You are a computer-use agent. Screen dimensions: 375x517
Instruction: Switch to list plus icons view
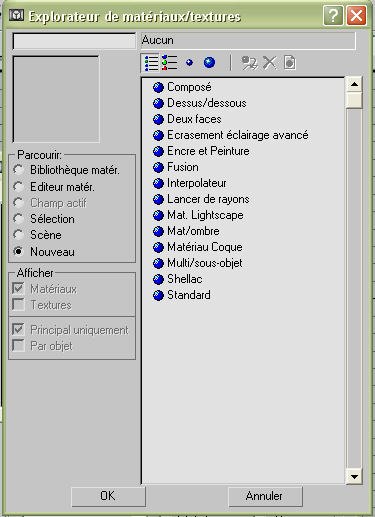pyautogui.click(x=170, y=63)
